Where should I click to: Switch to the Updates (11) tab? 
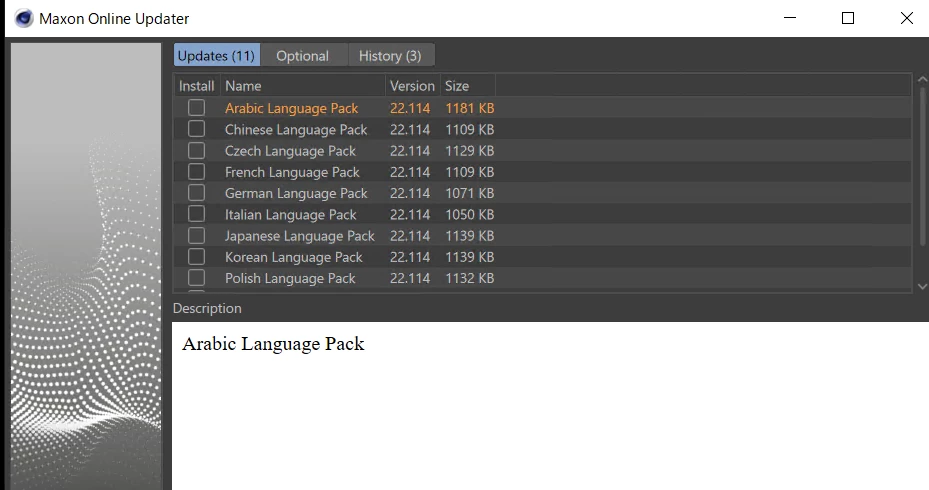[x=216, y=56]
